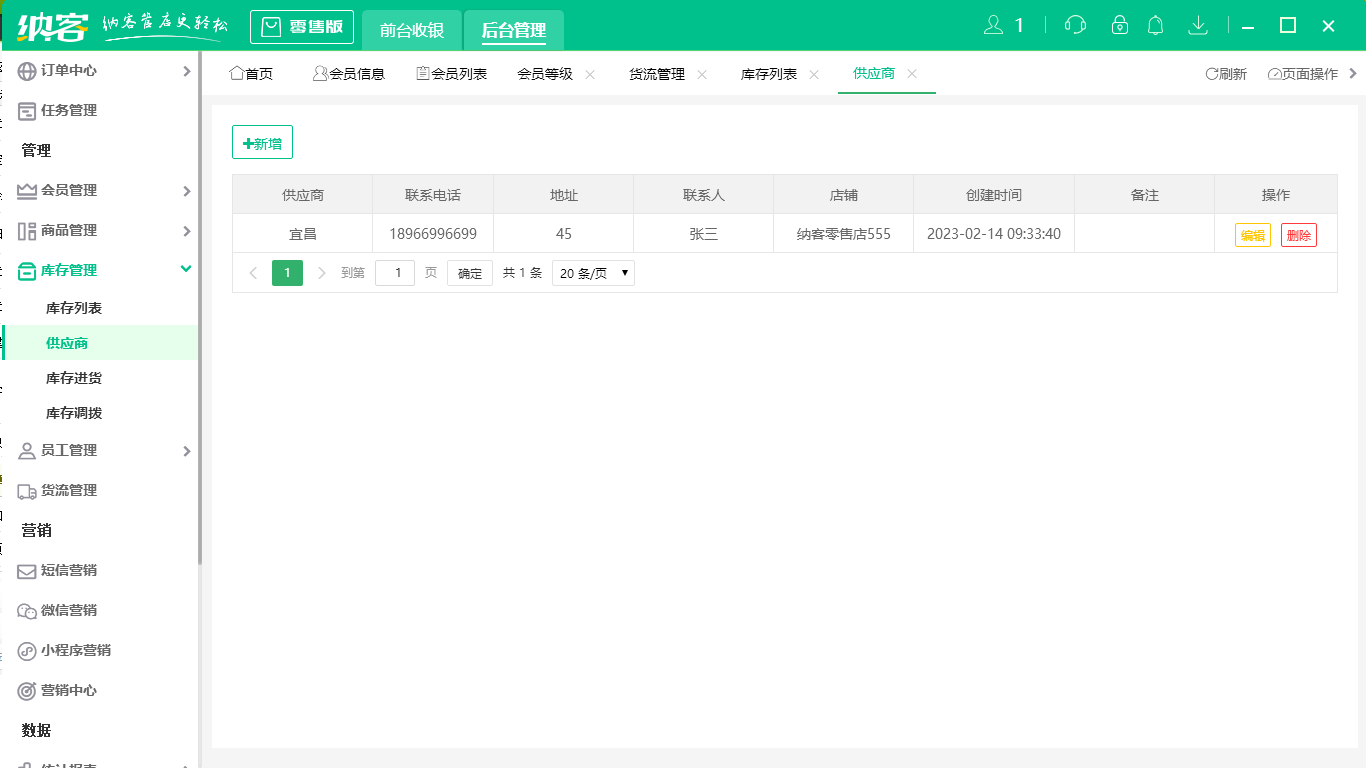Screen dimensions: 1366x768
Task: Click the 订单中心 sidebar icon
Action: (x=25, y=70)
